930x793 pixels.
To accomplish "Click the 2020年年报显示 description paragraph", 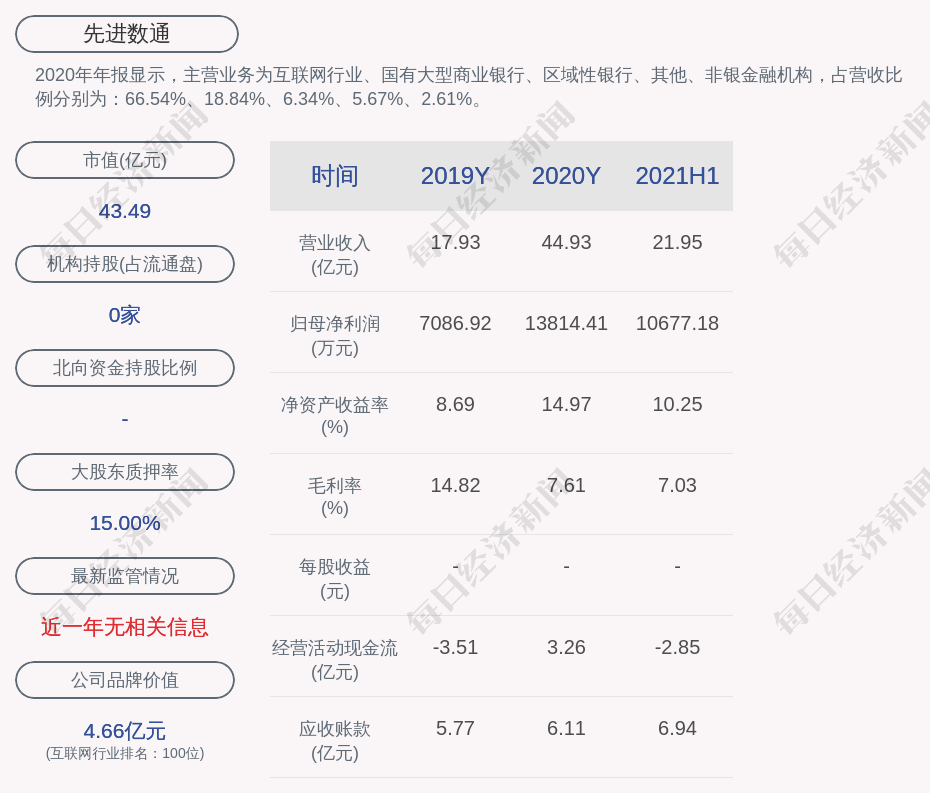I will pyautogui.click(x=469, y=87).
